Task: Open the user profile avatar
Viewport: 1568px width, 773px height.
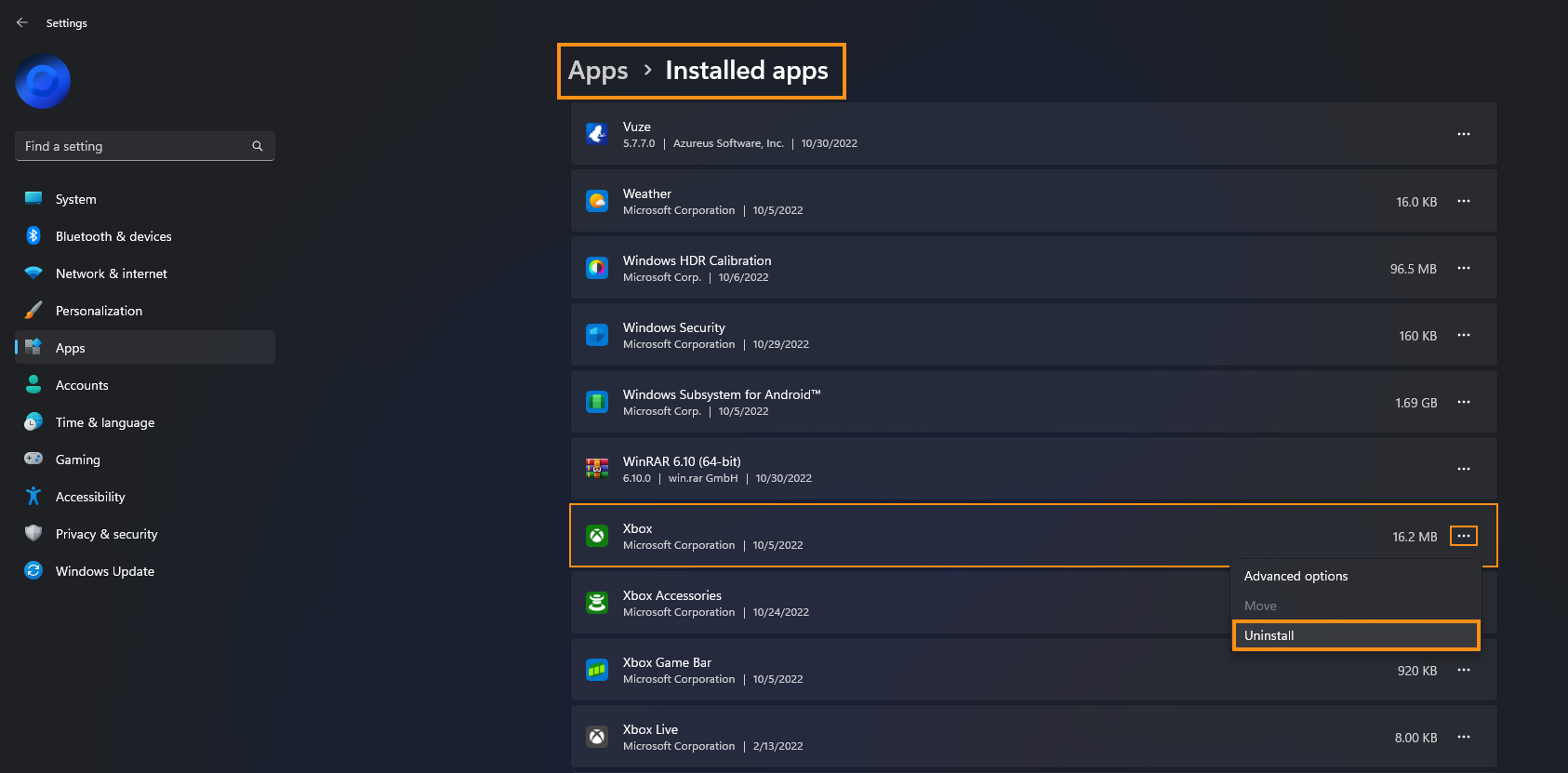Action: tap(43, 82)
